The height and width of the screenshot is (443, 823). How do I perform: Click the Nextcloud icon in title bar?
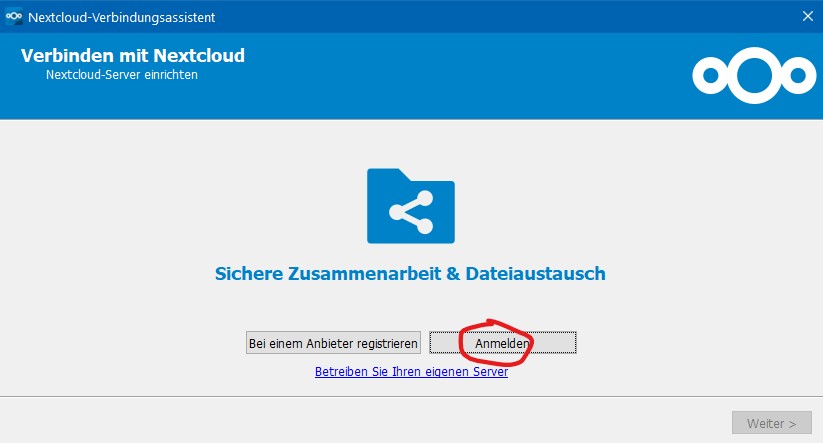tap(14, 16)
